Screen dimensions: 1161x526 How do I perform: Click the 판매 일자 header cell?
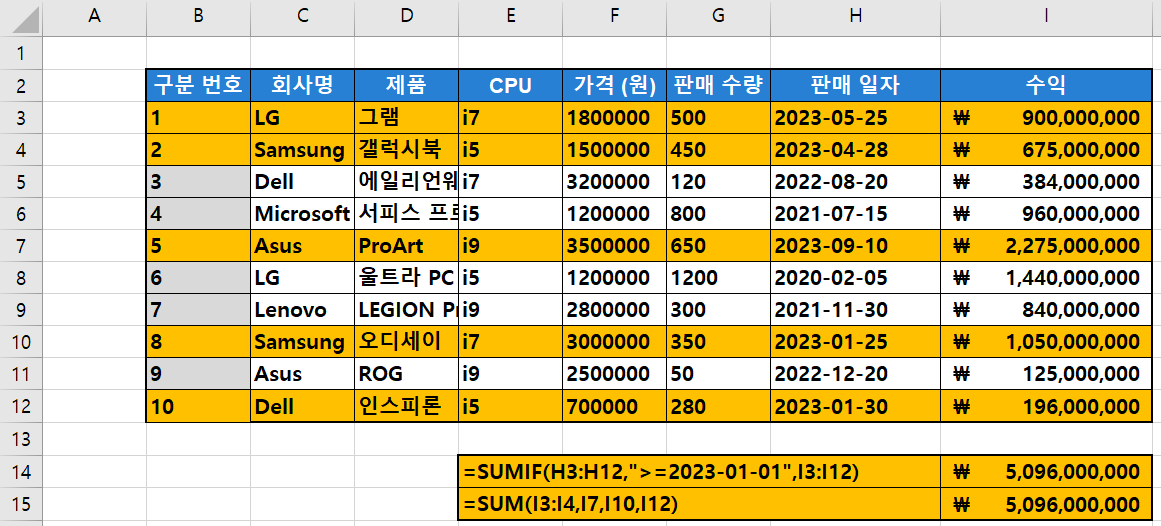(855, 85)
